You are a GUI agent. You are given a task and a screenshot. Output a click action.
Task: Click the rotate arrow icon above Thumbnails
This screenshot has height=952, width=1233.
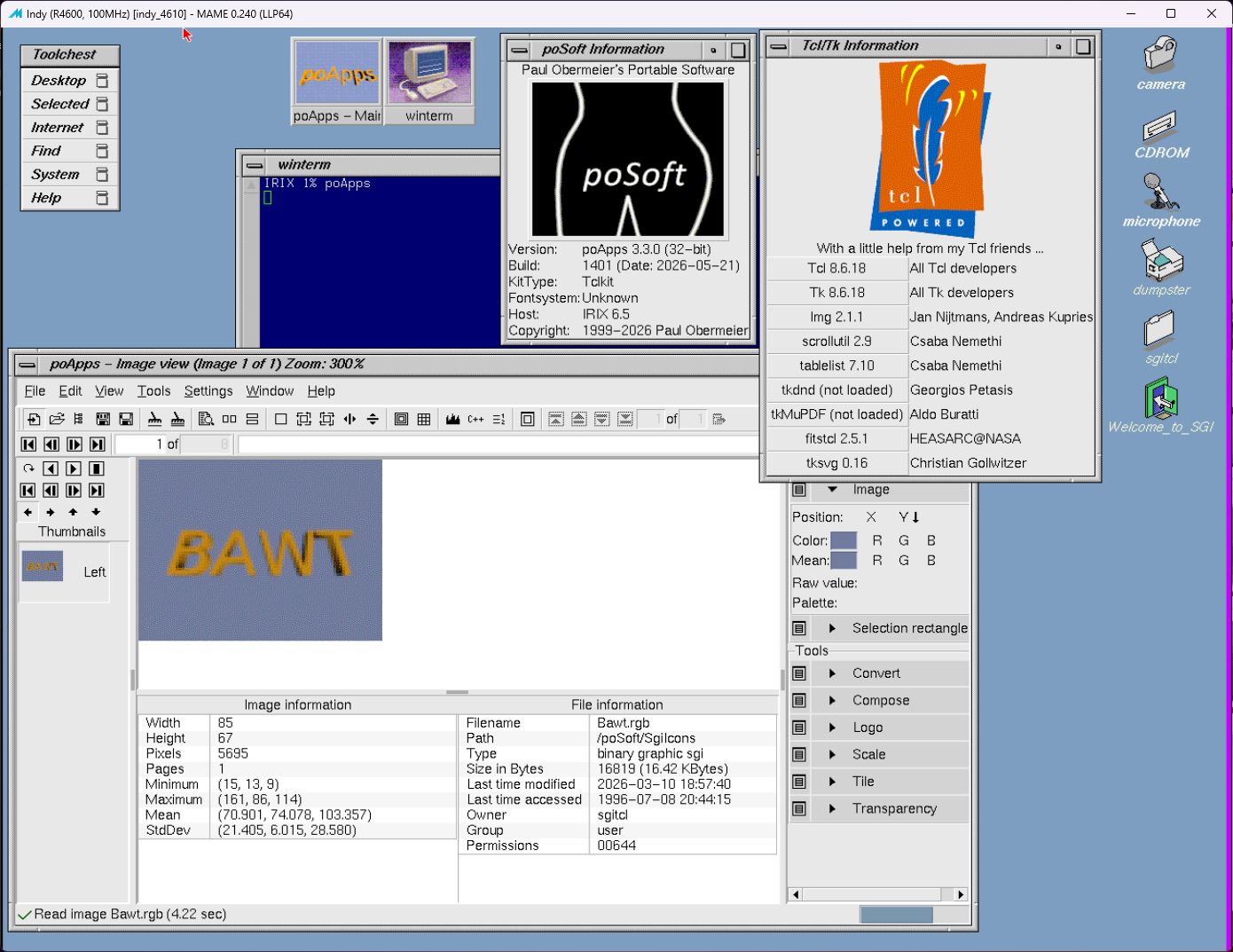28,468
